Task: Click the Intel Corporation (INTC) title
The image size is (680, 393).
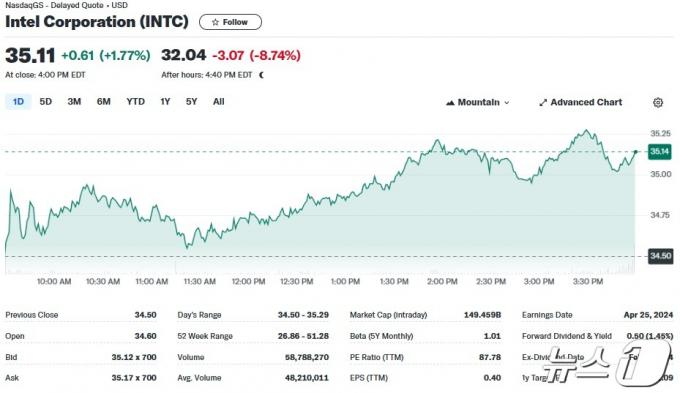Action: (x=97, y=22)
